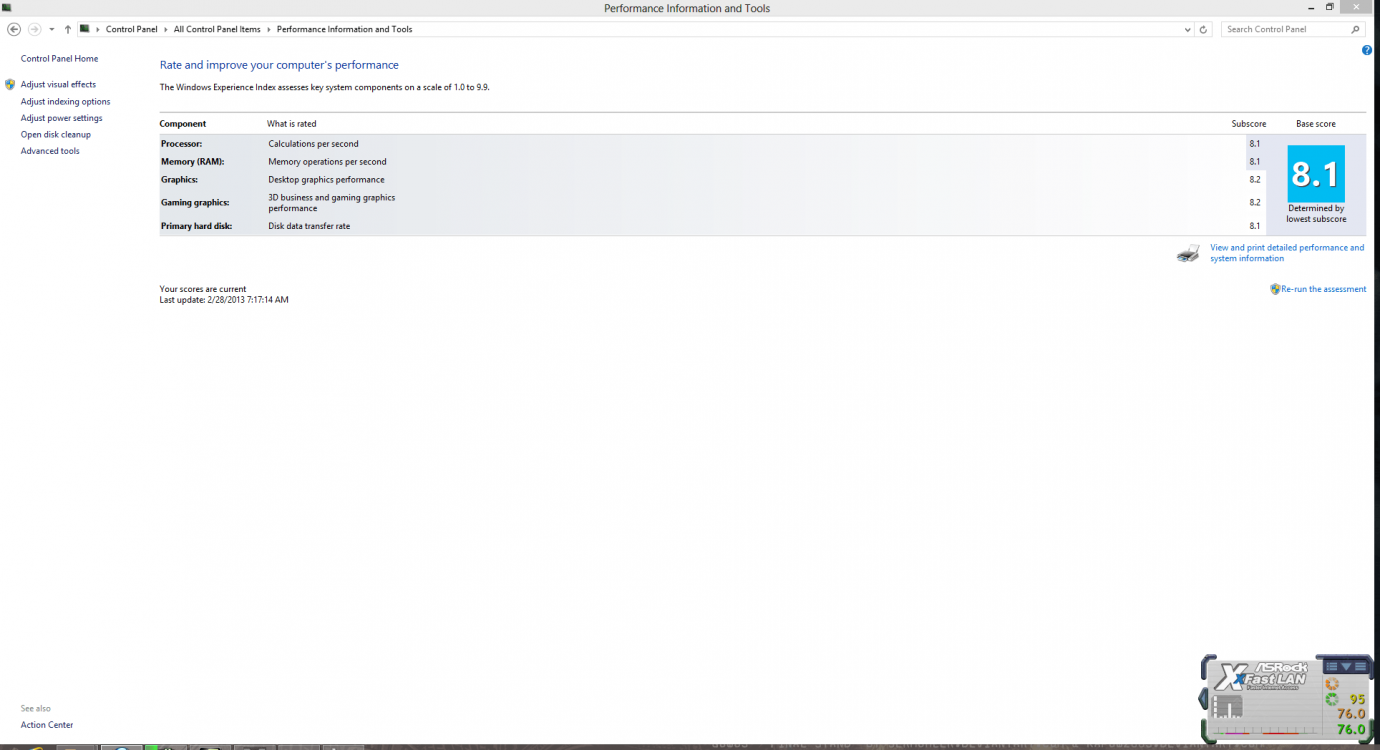Select All Control Panel Items breadcrumb

(217, 29)
